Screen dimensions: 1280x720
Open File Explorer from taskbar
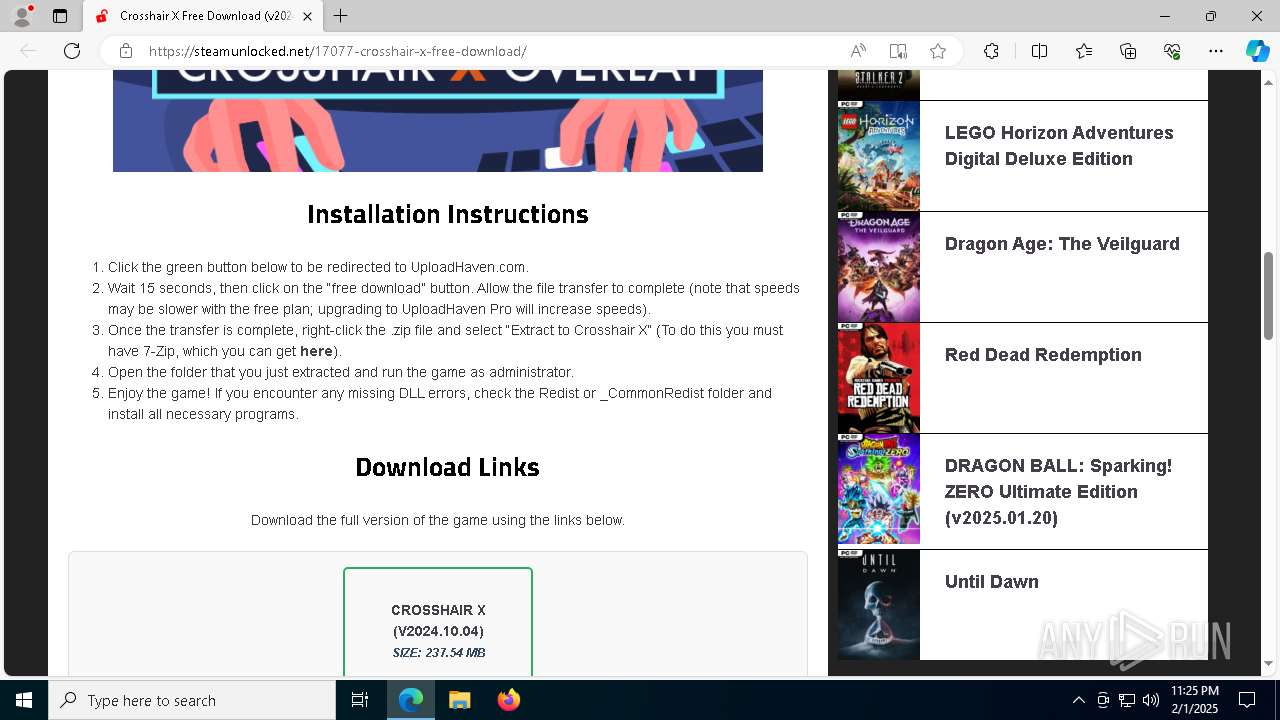pyautogui.click(x=459, y=700)
